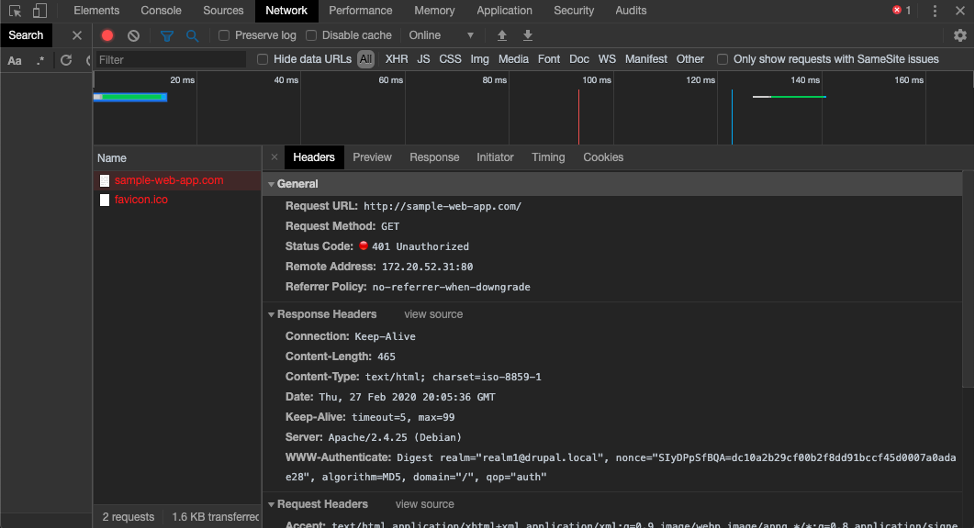
Task: Filter requests by Img type
Action: tap(479, 59)
